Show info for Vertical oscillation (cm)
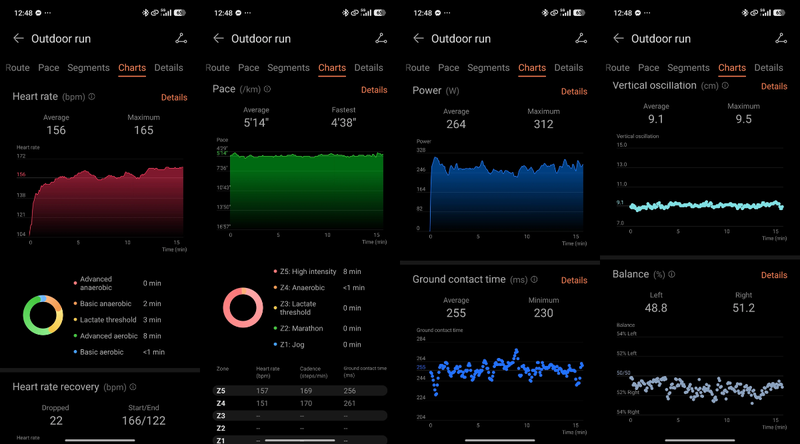Image resolution: width=800 pixels, height=444 pixels. (x=725, y=86)
